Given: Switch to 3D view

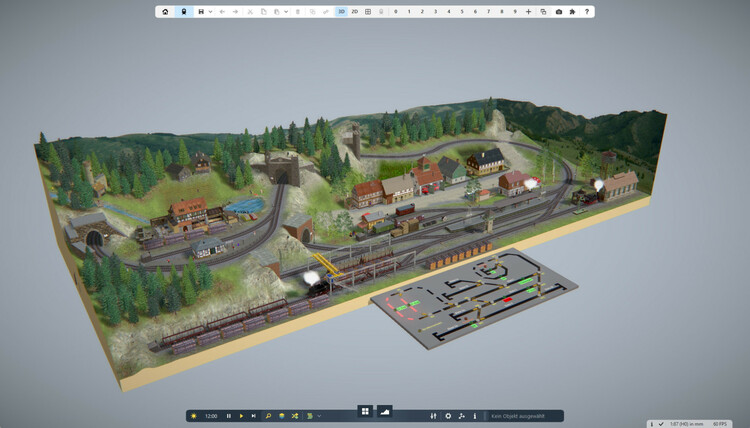Looking at the screenshot, I should coord(341,12).
